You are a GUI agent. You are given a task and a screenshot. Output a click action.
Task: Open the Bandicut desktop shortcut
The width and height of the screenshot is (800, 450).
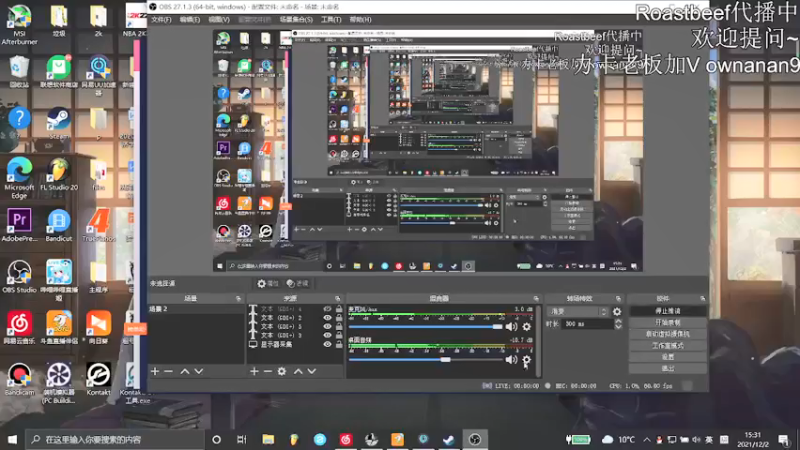pos(59,225)
